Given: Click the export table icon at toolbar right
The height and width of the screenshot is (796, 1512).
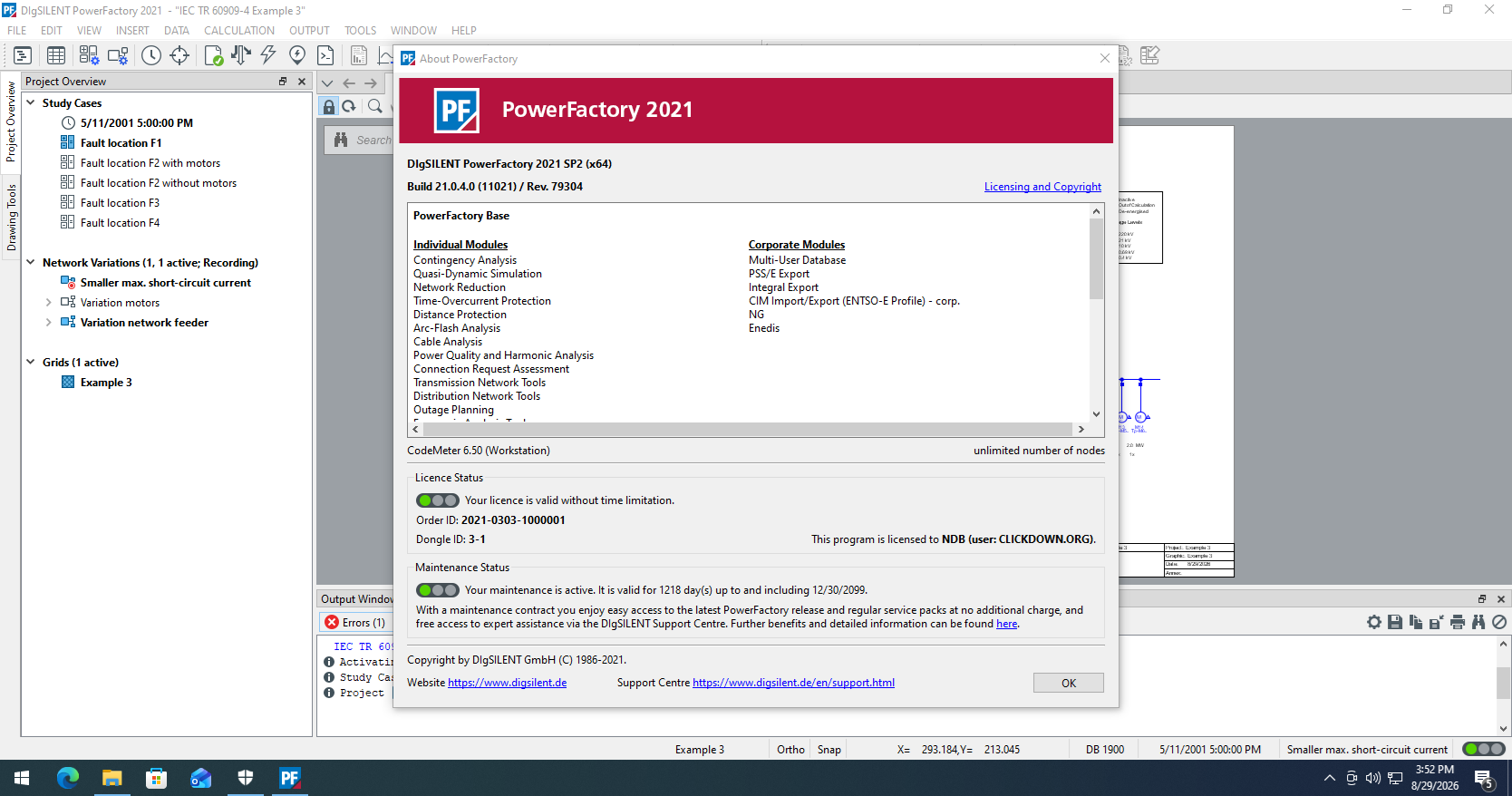Looking at the screenshot, I should (x=1149, y=55).
